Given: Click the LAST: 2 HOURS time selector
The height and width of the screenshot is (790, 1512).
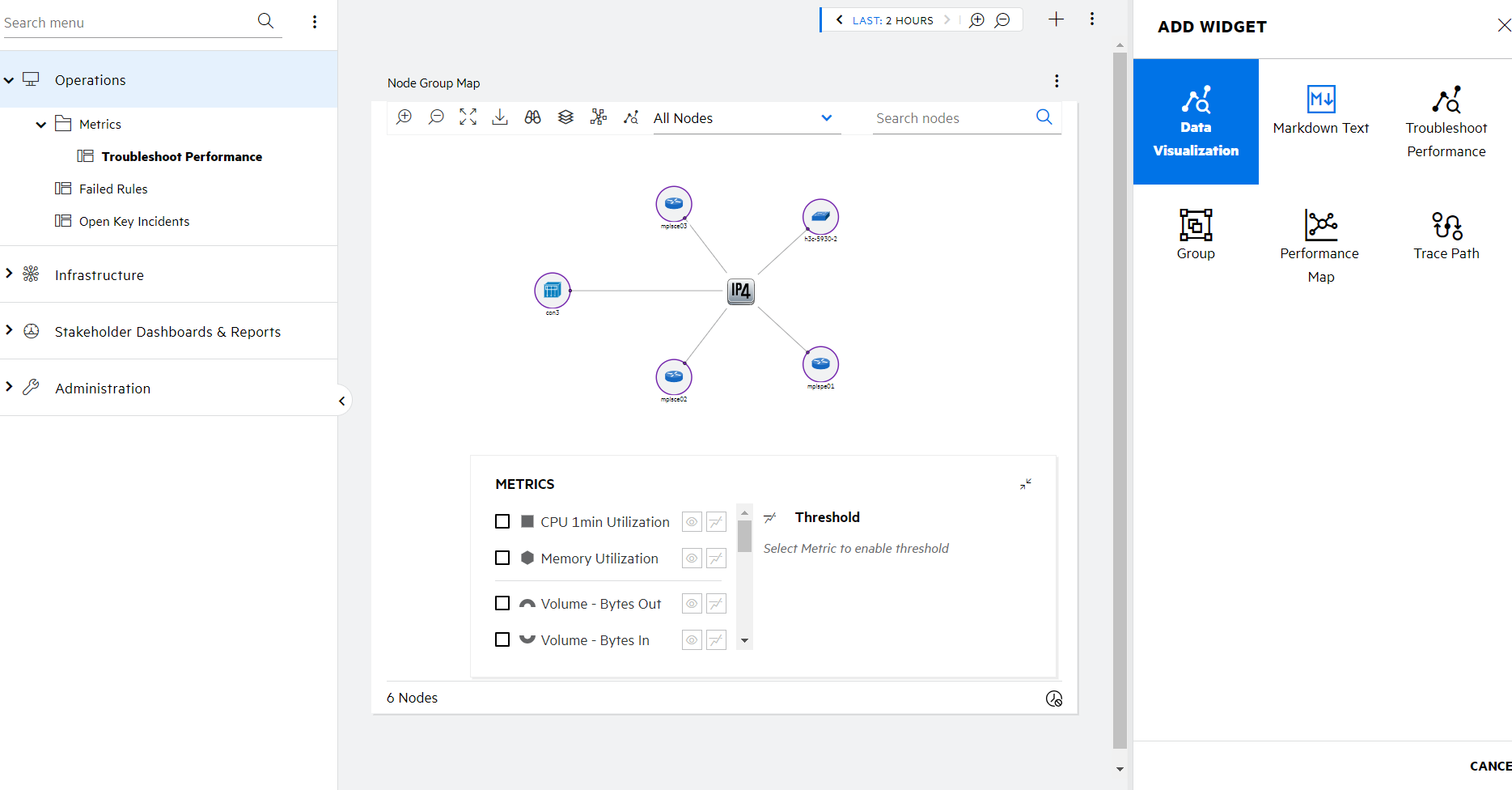Looking at the screenshot, I should point(892,20).
